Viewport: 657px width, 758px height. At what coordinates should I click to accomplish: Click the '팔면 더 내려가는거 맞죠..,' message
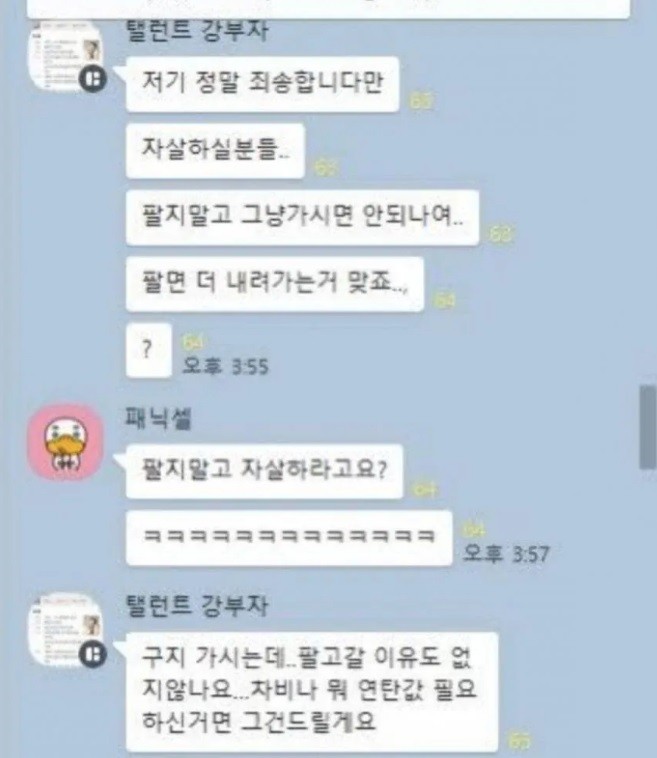click(275, 284)
